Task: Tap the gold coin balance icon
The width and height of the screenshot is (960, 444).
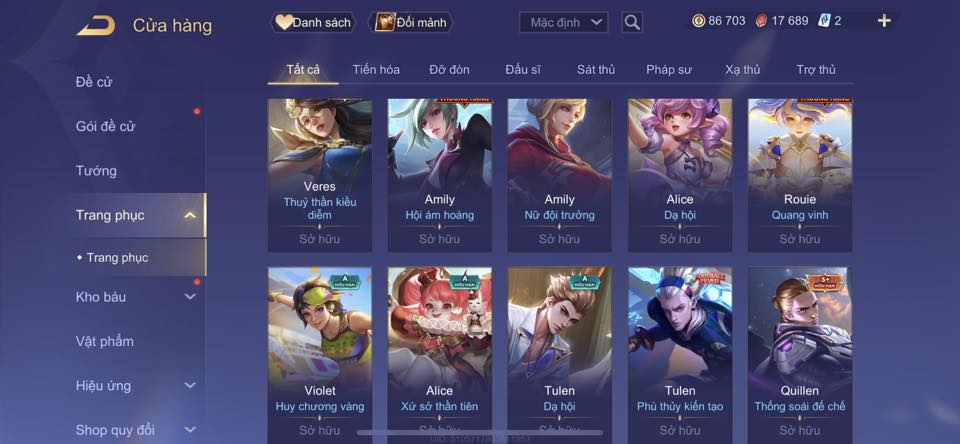Action: click(x=699, y=21)
